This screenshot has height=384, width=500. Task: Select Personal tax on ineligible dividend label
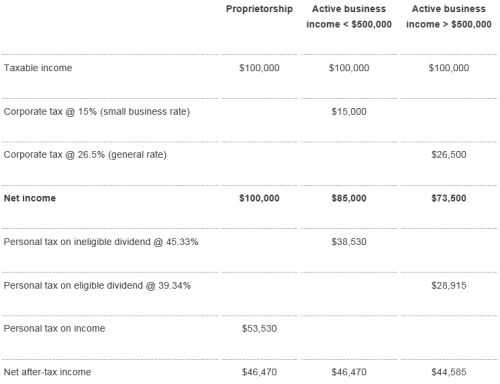[x=101, y=242]
